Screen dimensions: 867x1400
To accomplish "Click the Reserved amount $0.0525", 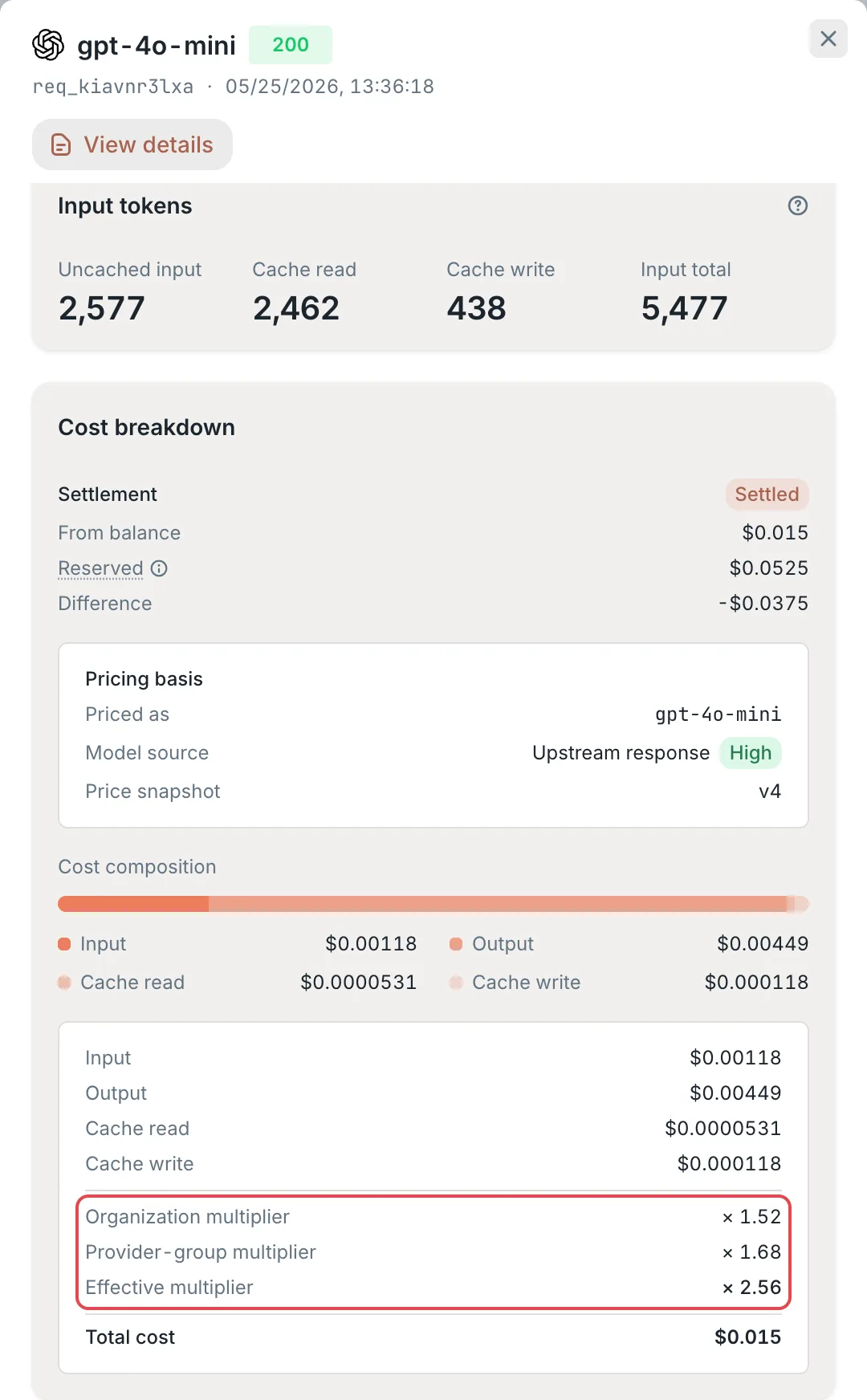I will tap(769, 568).
